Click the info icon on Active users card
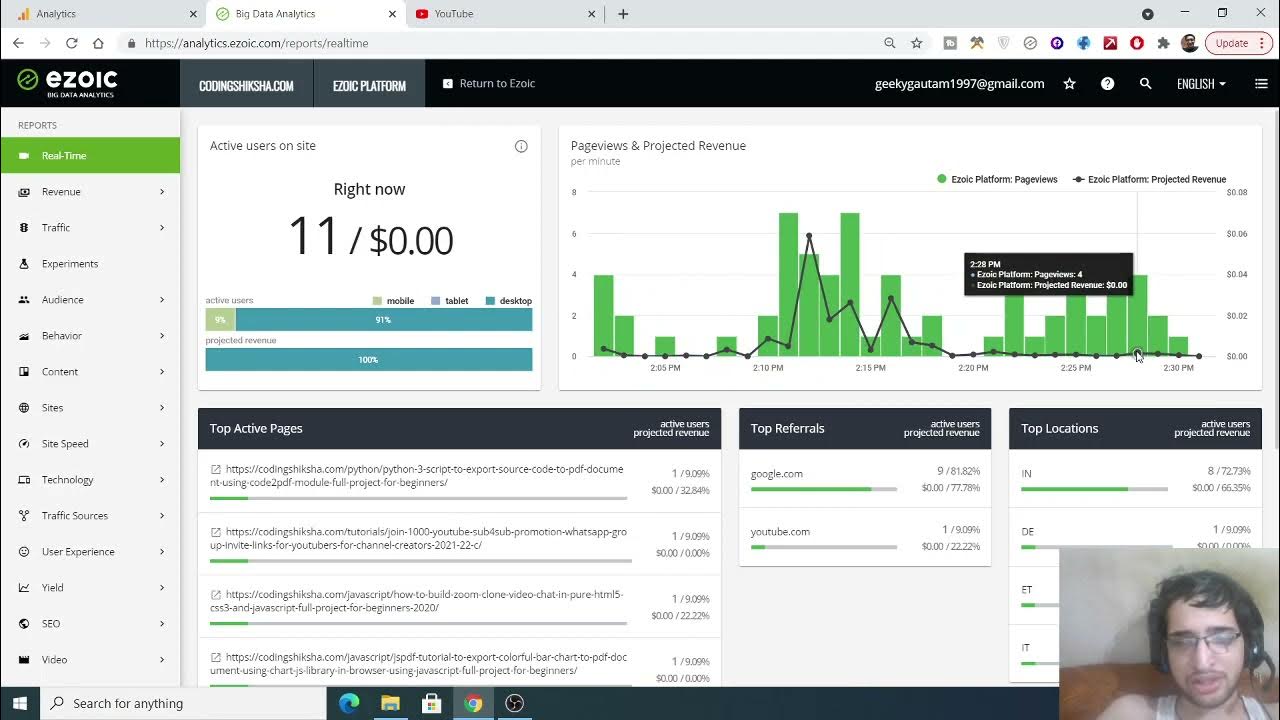 [x=521, y=146]
